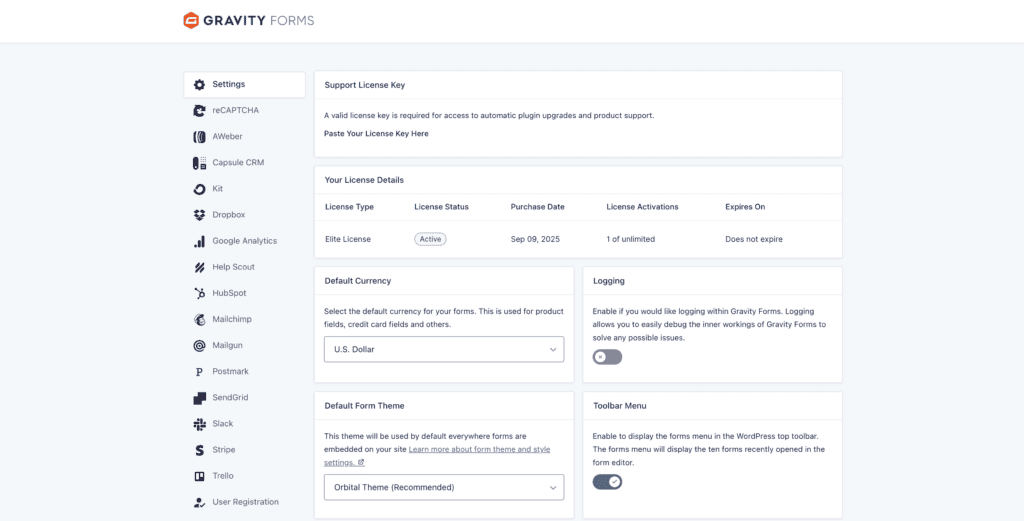Open the Help Scout settings label
Image resolution: width=1024 pixels, height=521 pixels.
click(233, 267)
